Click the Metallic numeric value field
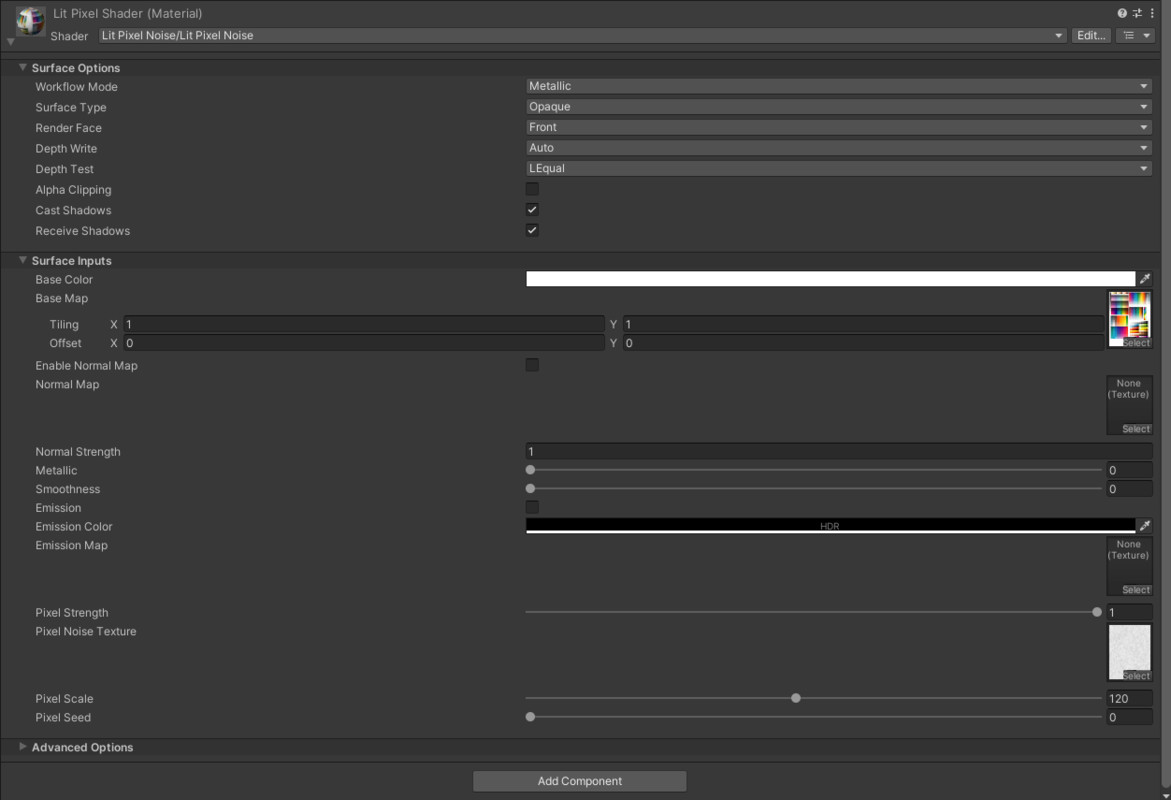This screenshot has width=1171, height=800. point(1129,470)
